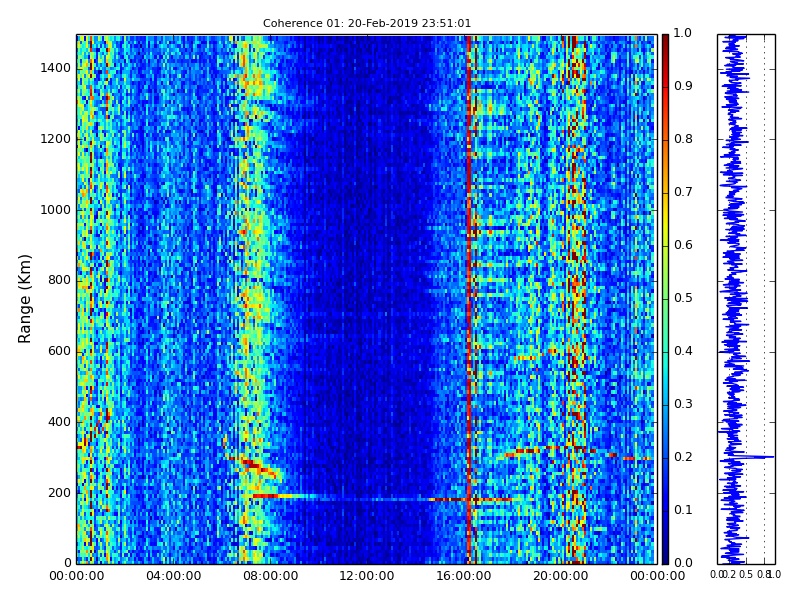
Task: Click the colorbar label 0.8
Action: 683,139
